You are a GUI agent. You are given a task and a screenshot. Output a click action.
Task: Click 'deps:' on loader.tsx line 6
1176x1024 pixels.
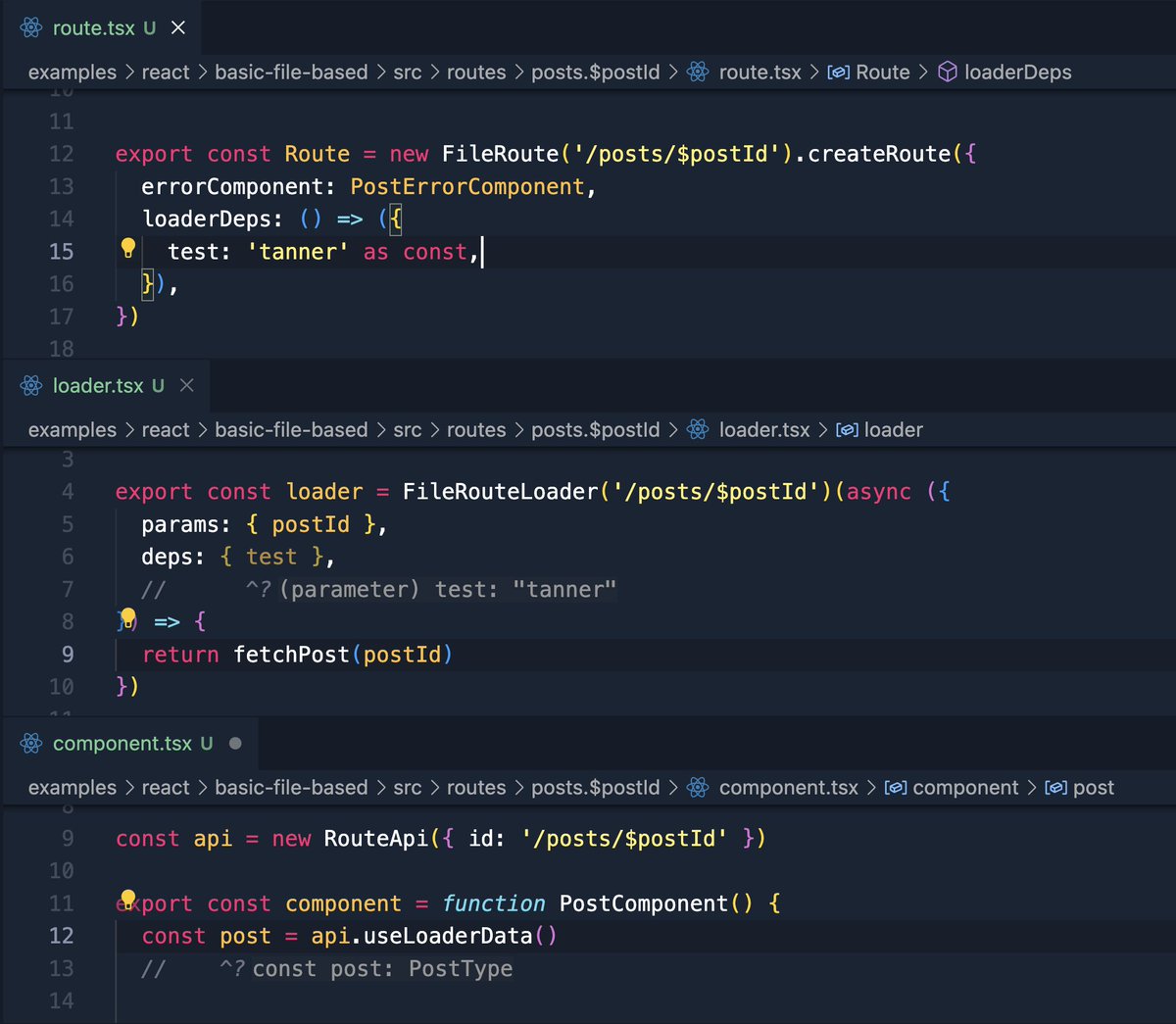point(173,557)
